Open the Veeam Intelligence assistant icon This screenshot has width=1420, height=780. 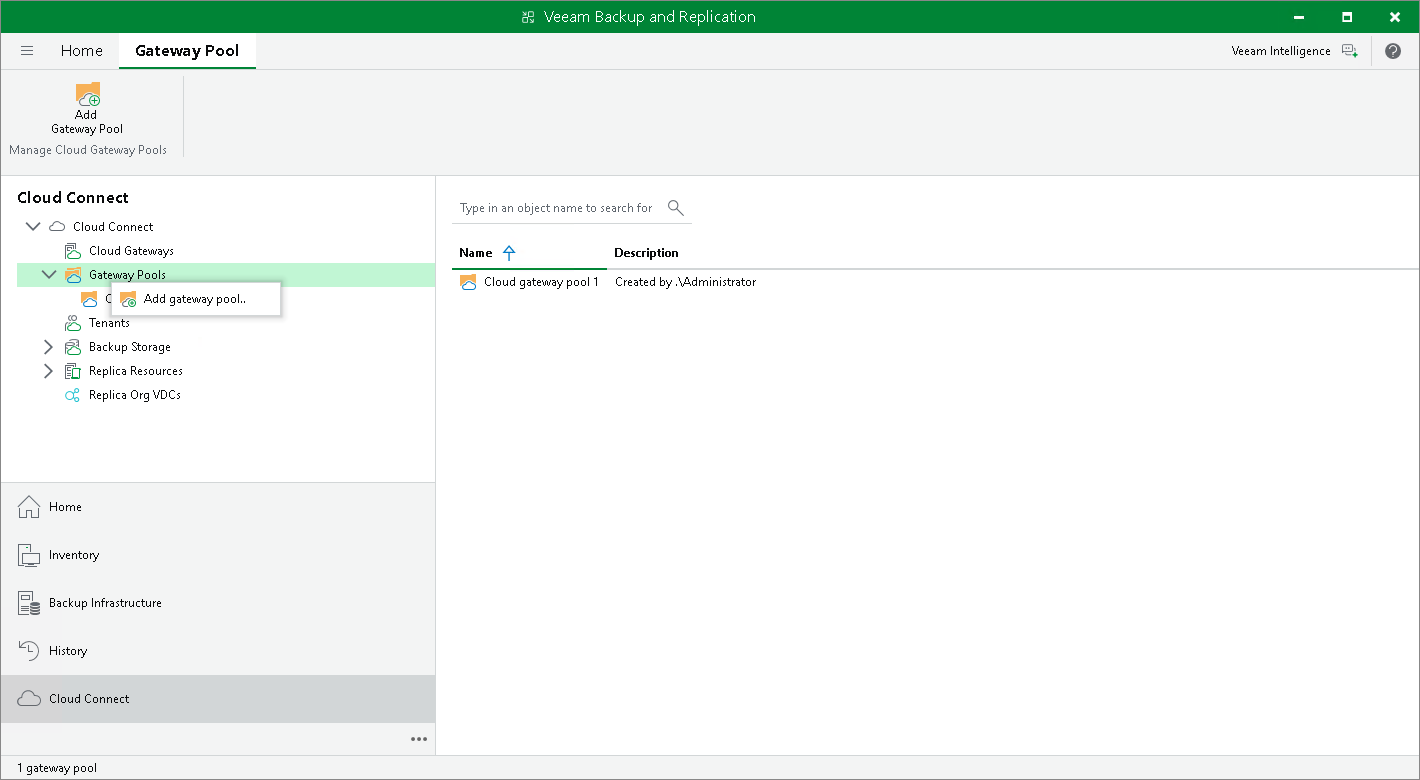click(1349, 51)
